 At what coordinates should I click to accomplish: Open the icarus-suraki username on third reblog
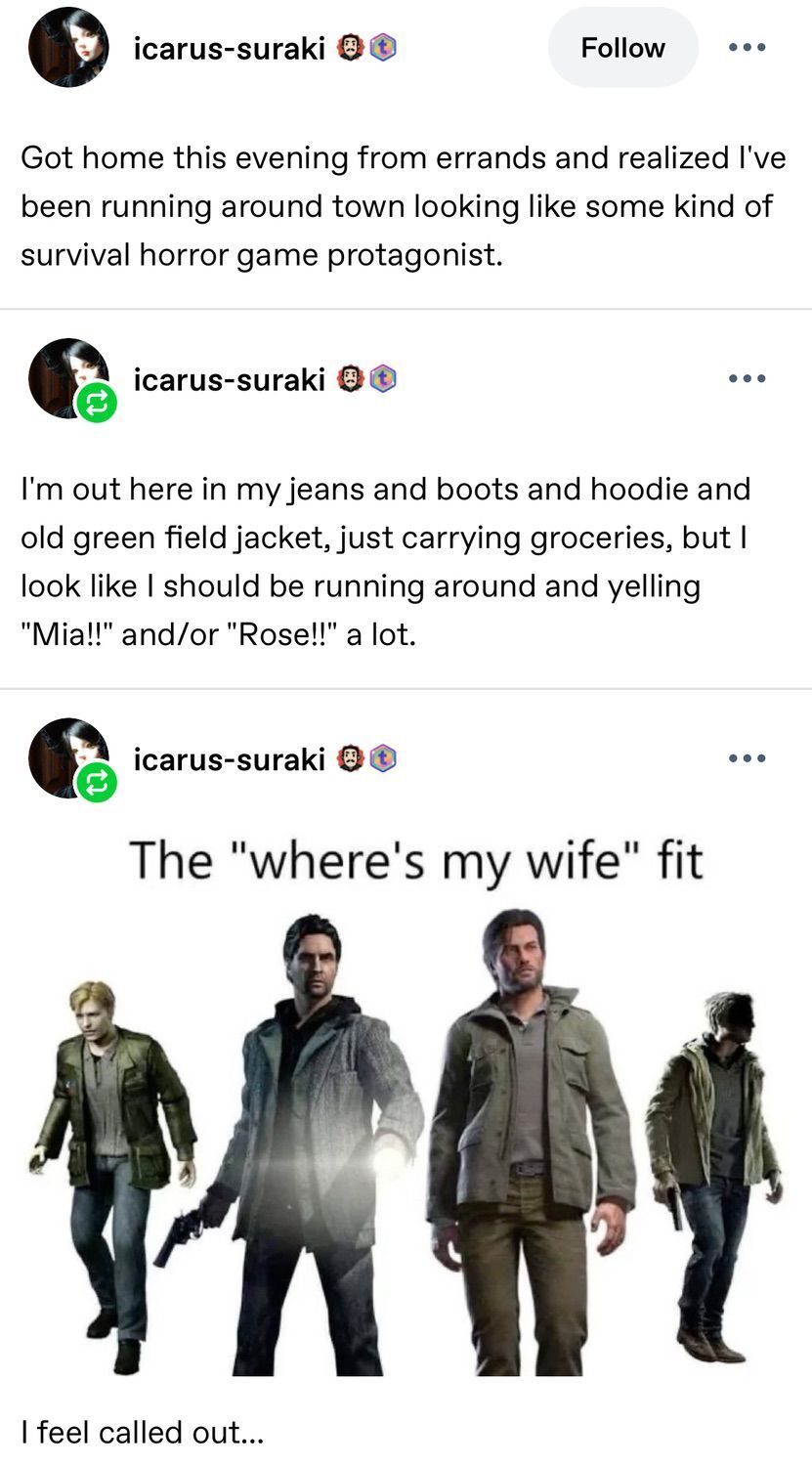(229, 758)
